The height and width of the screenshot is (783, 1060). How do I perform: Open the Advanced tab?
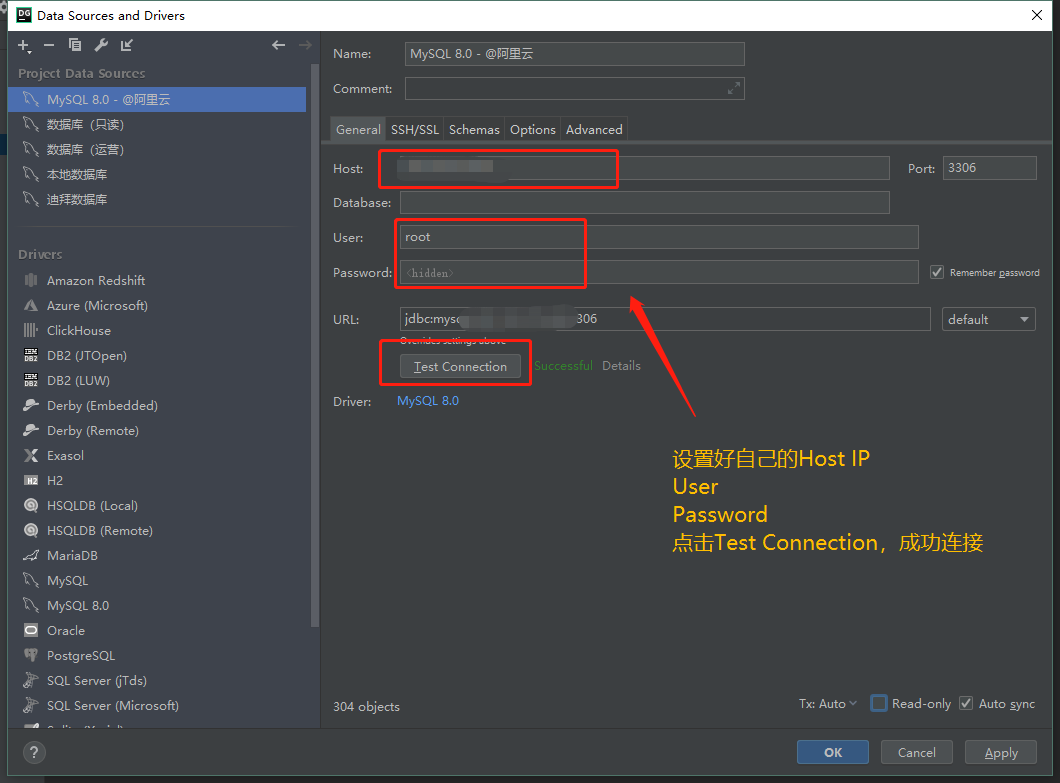tap(594, 130)
